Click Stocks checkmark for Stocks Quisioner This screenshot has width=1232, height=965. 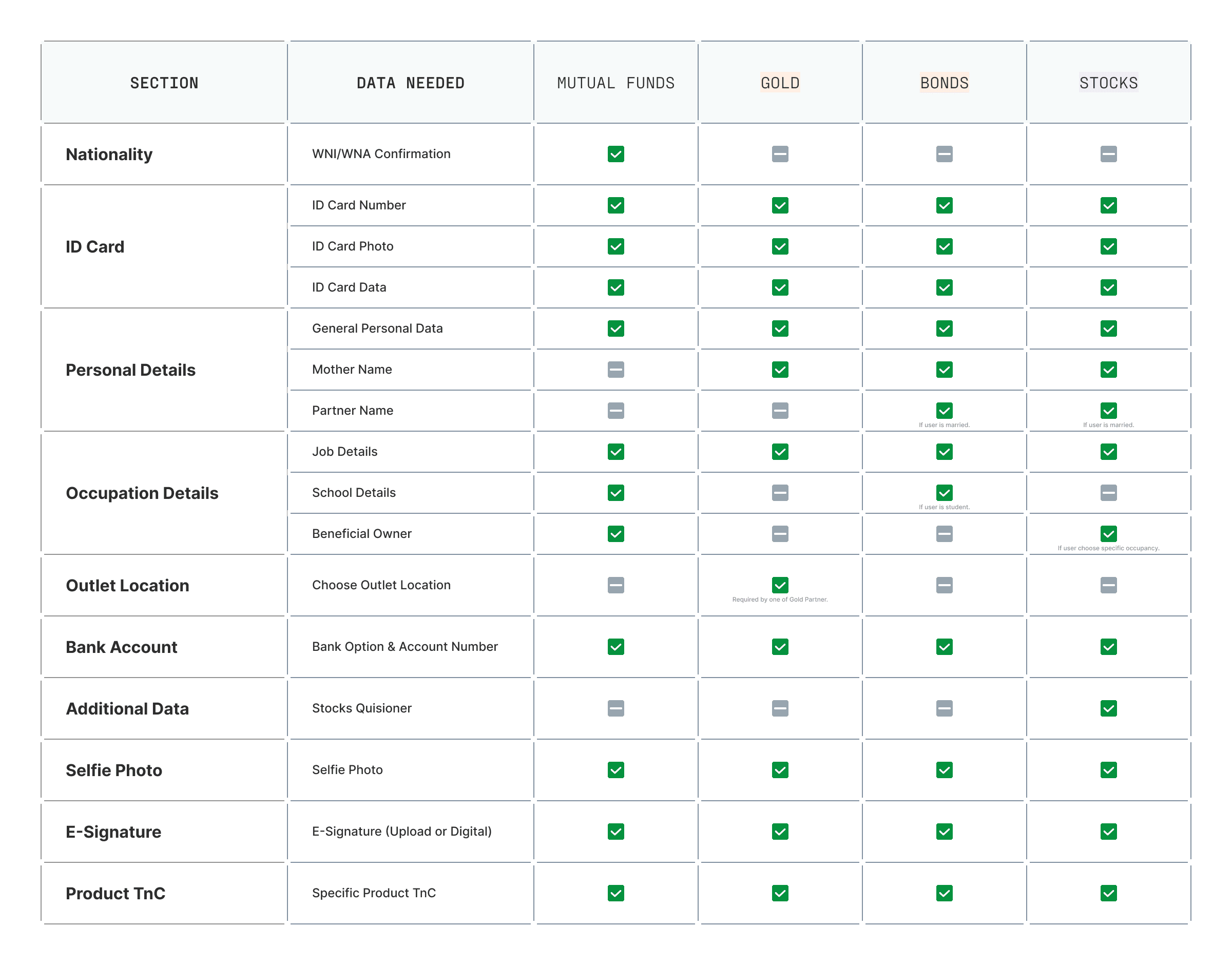click(1108, 708)
